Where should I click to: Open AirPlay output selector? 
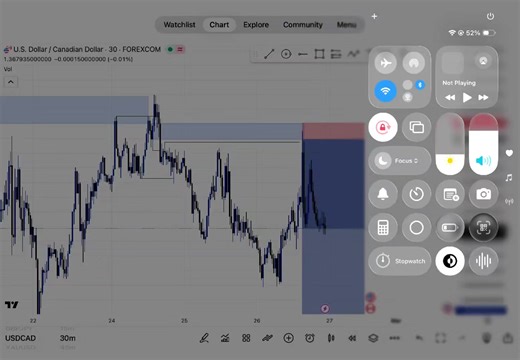click(x=483, y=61)
